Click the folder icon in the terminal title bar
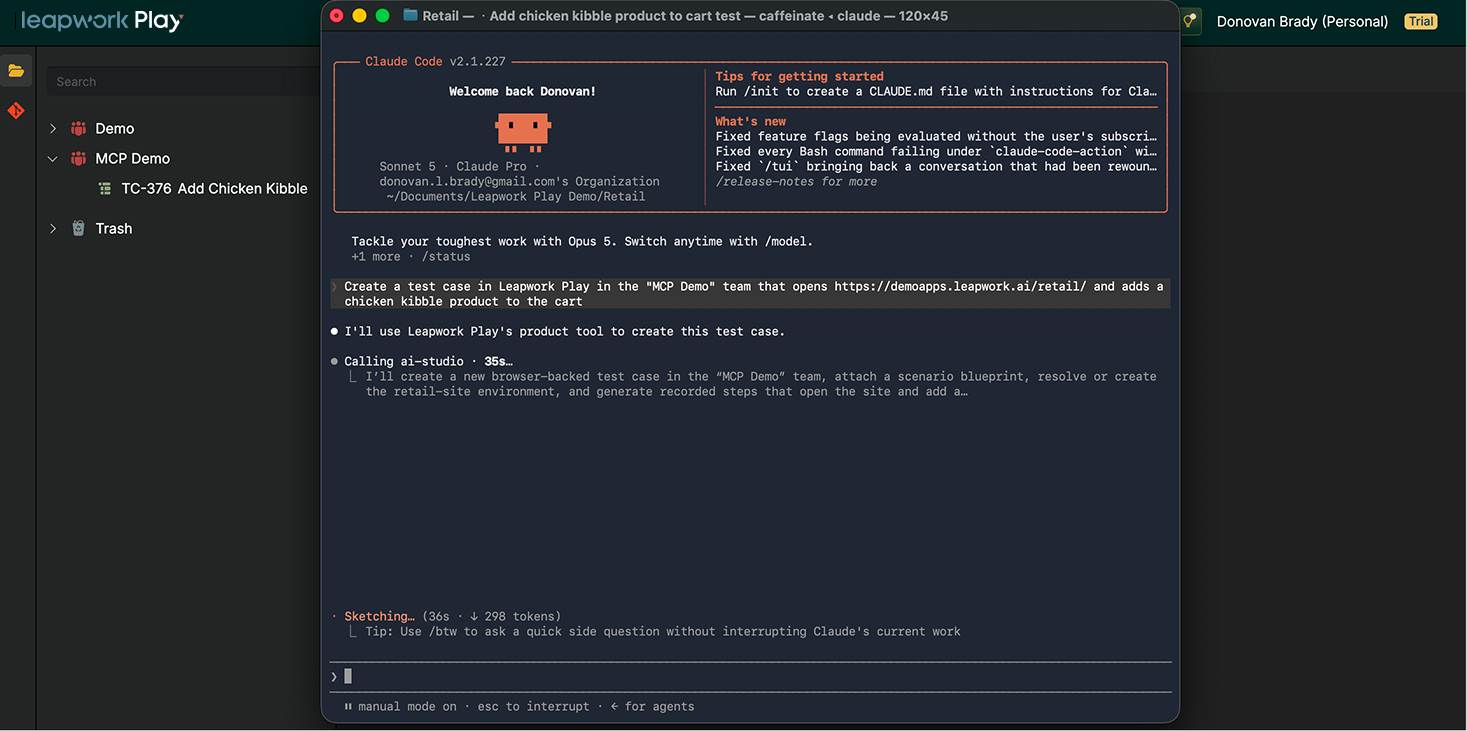This screenshot has height=731, width=1467. coord(410,15)
